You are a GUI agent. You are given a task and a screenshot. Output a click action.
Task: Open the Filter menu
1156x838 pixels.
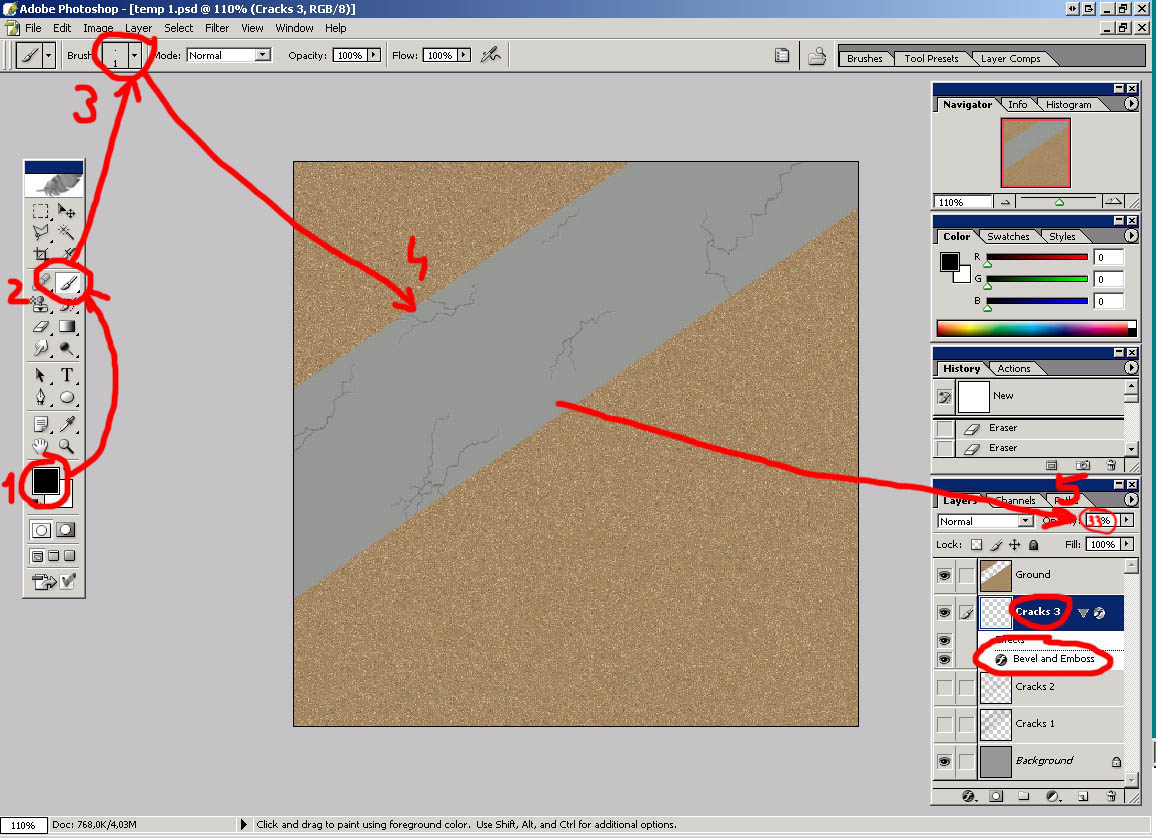(217, 28)
